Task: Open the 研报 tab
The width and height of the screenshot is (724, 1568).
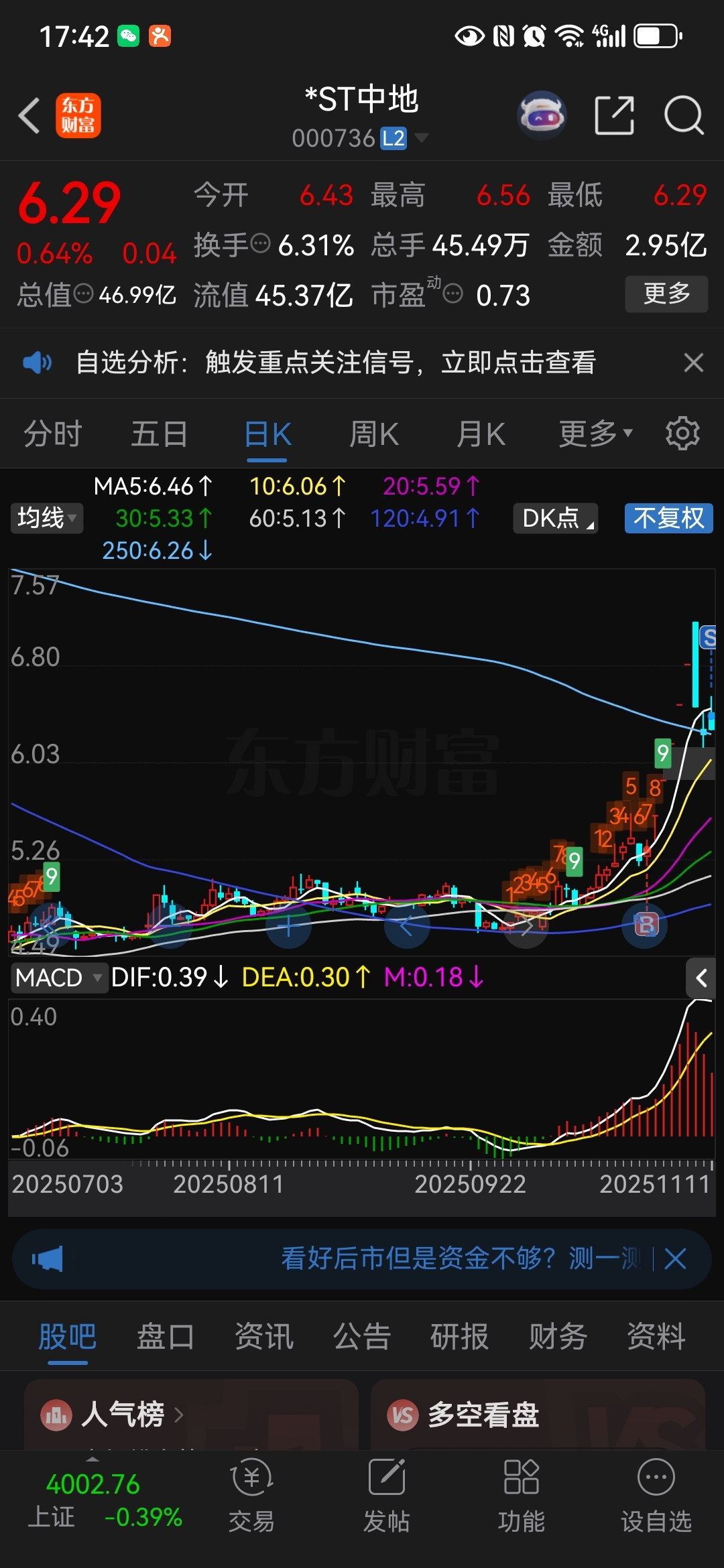Action: (x=459, y=1337)
